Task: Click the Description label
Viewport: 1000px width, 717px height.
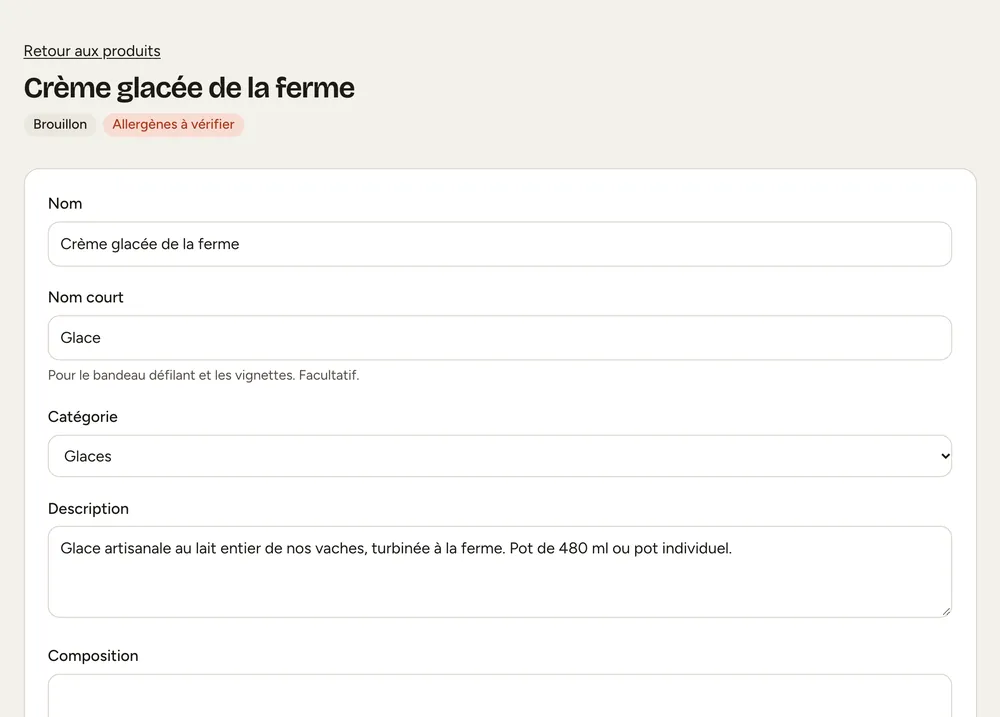Action: (x=88, y=508)
